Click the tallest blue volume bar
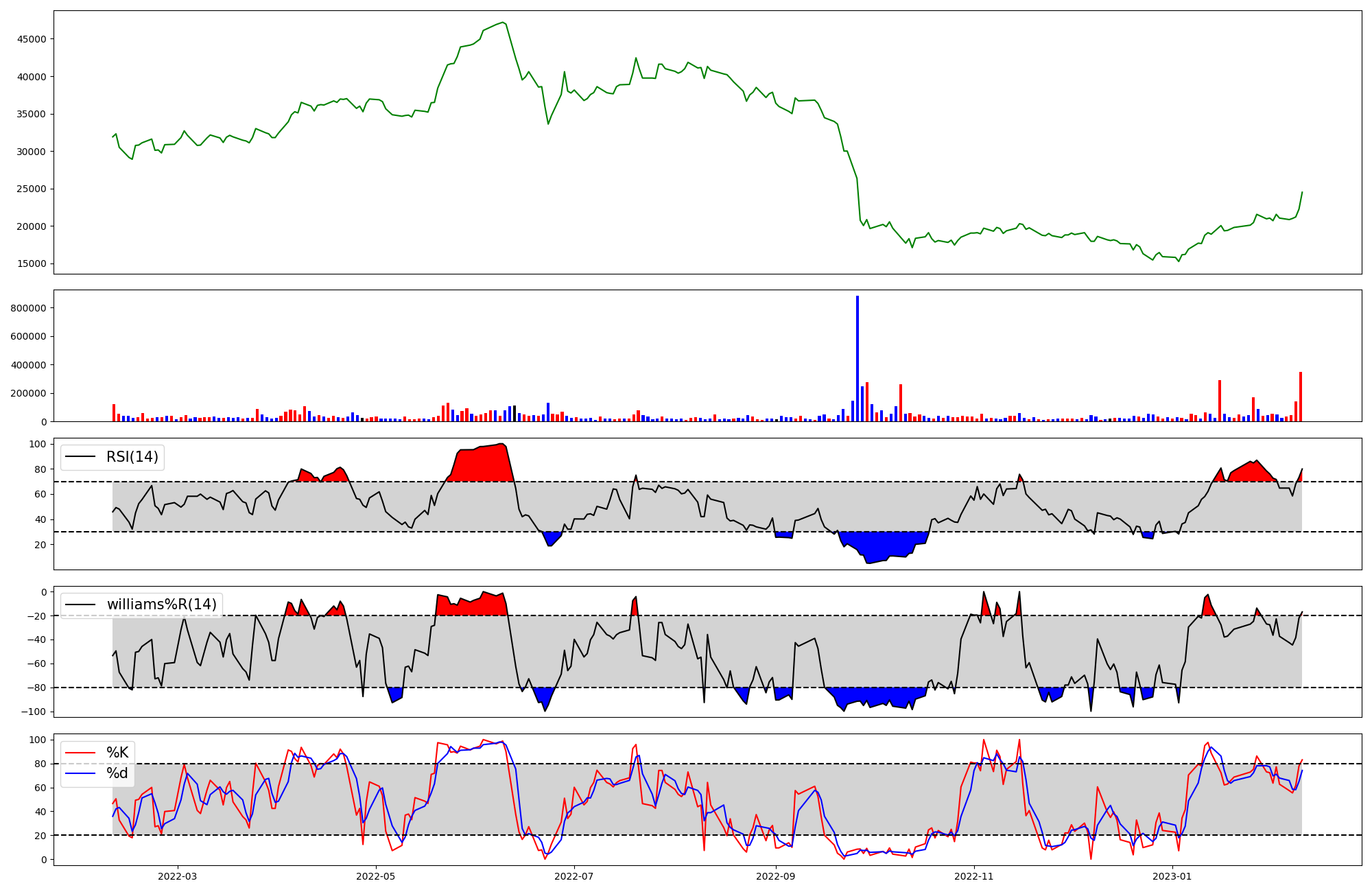The width and height of the screenshot is (1372, 892). [858, 357]
